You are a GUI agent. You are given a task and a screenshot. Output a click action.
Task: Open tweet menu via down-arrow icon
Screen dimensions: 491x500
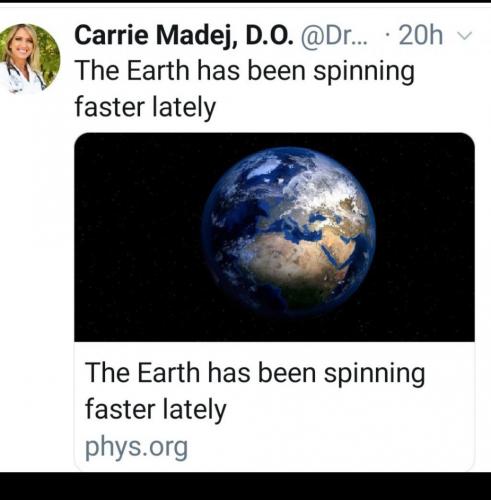[x=464, y=35]
